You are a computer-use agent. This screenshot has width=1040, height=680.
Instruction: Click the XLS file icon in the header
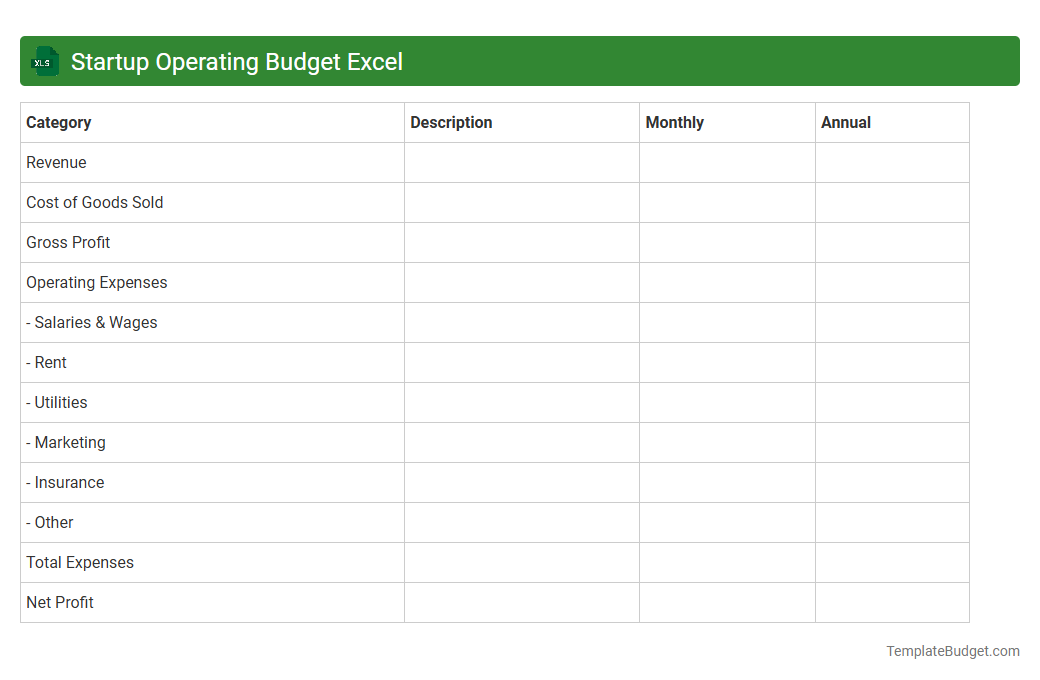click(x=44, y=61)
